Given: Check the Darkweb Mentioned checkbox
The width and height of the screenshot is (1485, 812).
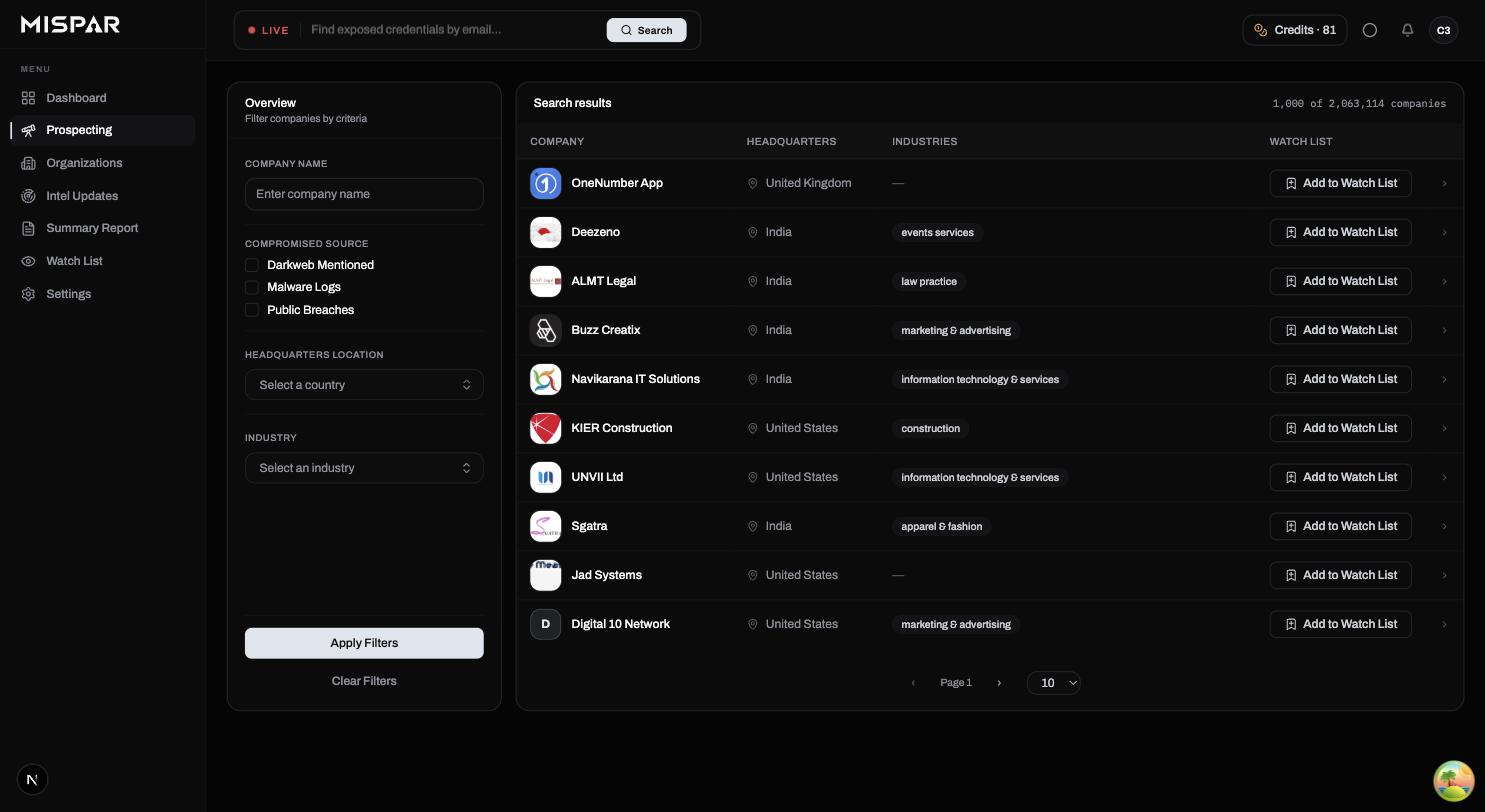Looking at the screenshot, I should (252, 265).
